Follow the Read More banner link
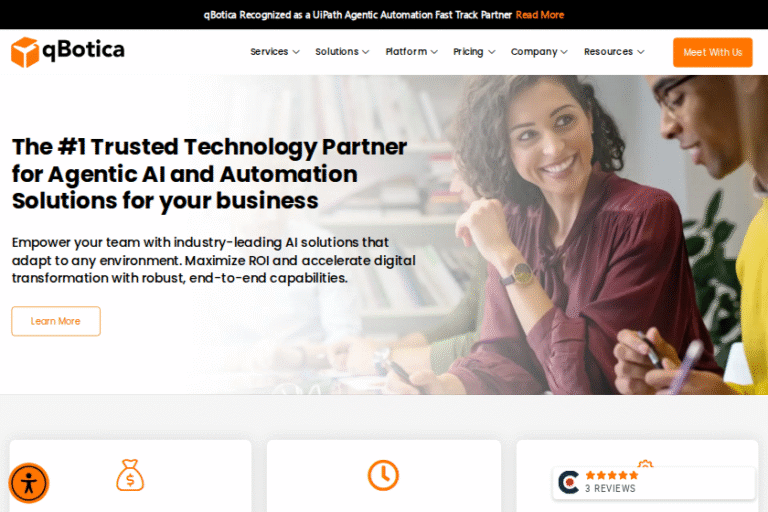768x512 pixels. (540, 15)
